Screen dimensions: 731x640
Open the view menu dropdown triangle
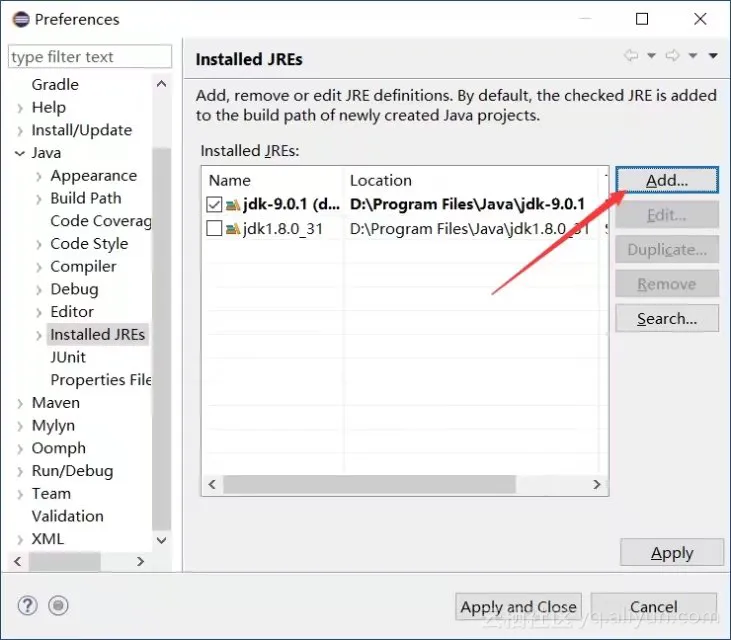click(x=713, y=55)
